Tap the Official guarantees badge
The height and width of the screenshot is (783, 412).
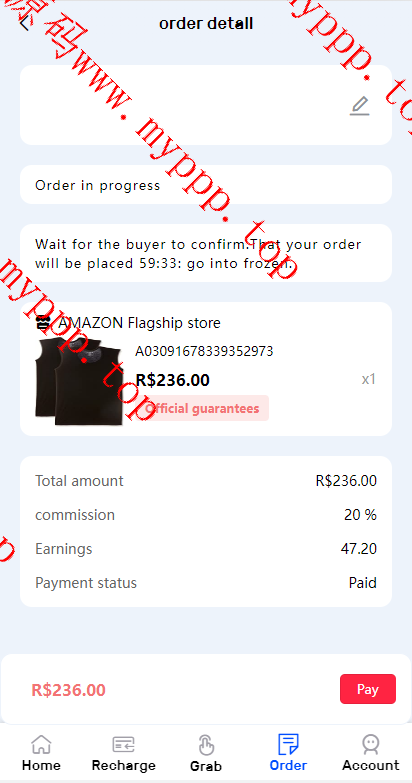202,408
